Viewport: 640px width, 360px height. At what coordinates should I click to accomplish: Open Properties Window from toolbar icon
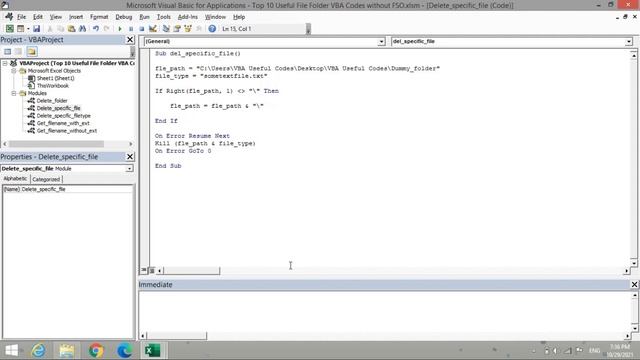(x=177, y=29)
